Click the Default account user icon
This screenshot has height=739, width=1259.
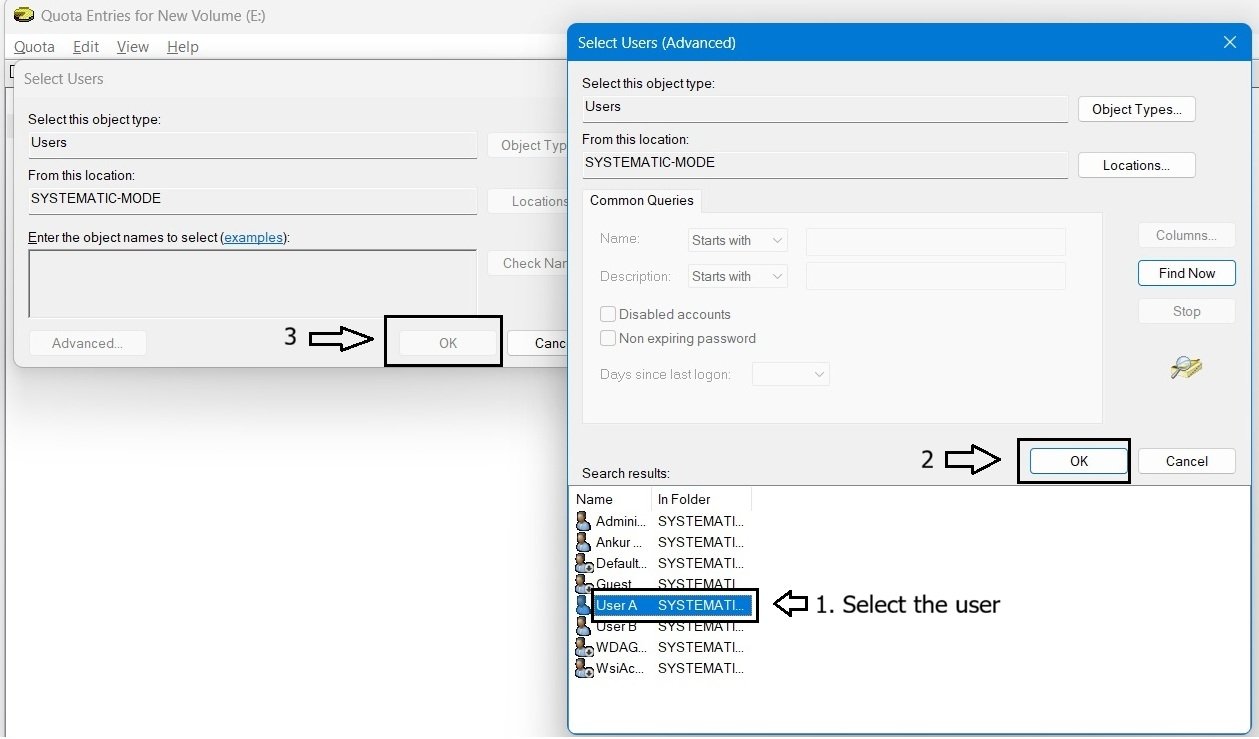[584, 563]
